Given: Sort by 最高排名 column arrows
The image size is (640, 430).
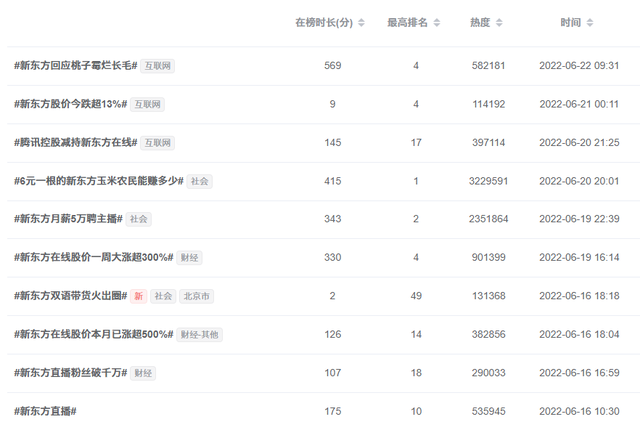Looking at the screenshot, I should [437, 23].
